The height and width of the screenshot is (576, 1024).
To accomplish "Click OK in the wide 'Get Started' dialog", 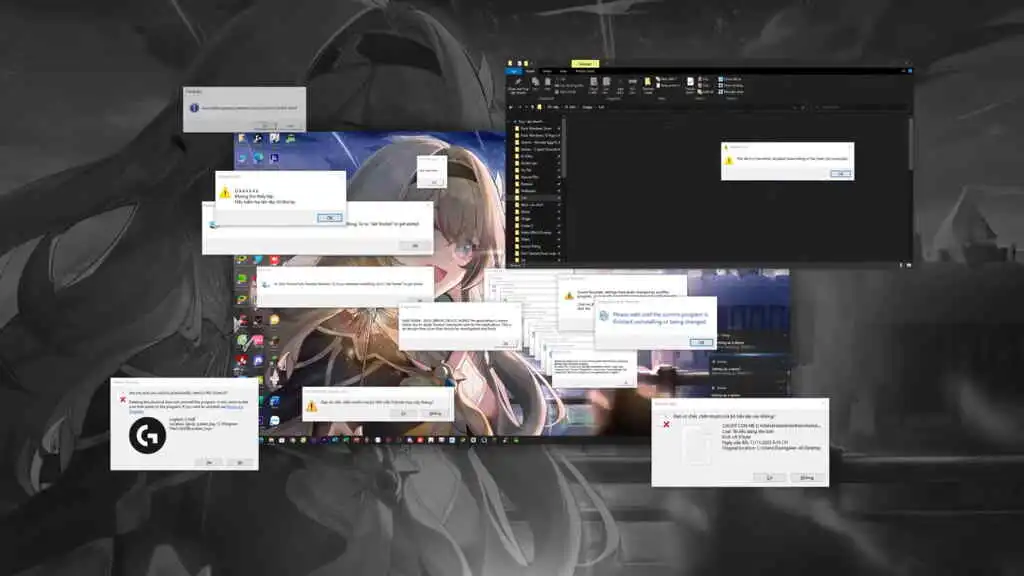I will [415, 246].
